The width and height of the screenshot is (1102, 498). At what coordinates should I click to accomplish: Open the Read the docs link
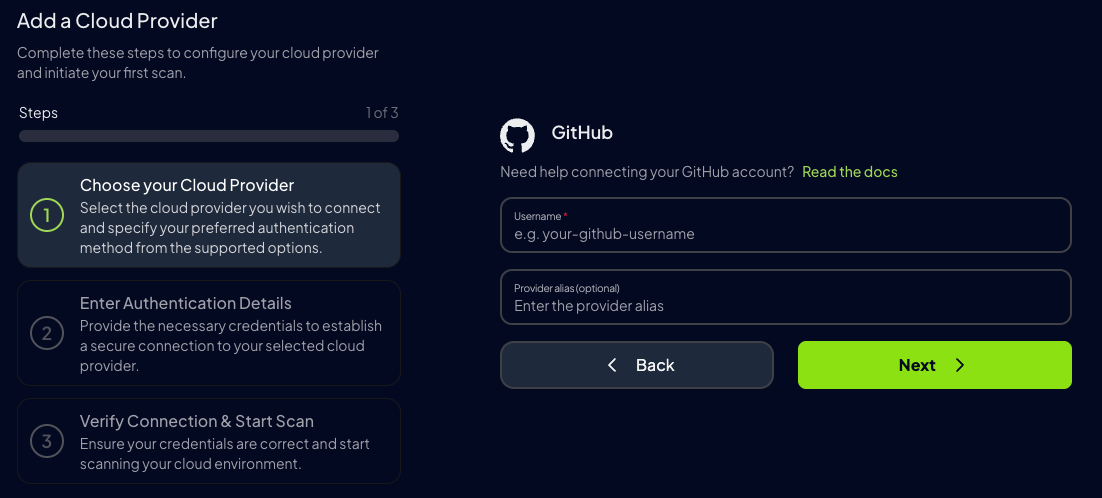(x=849, y=172)
